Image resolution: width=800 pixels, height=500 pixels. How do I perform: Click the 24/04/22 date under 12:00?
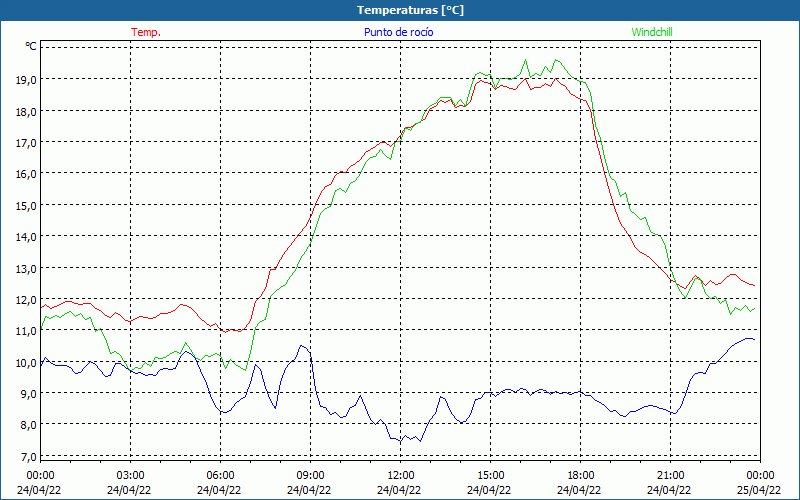point(399,490)
